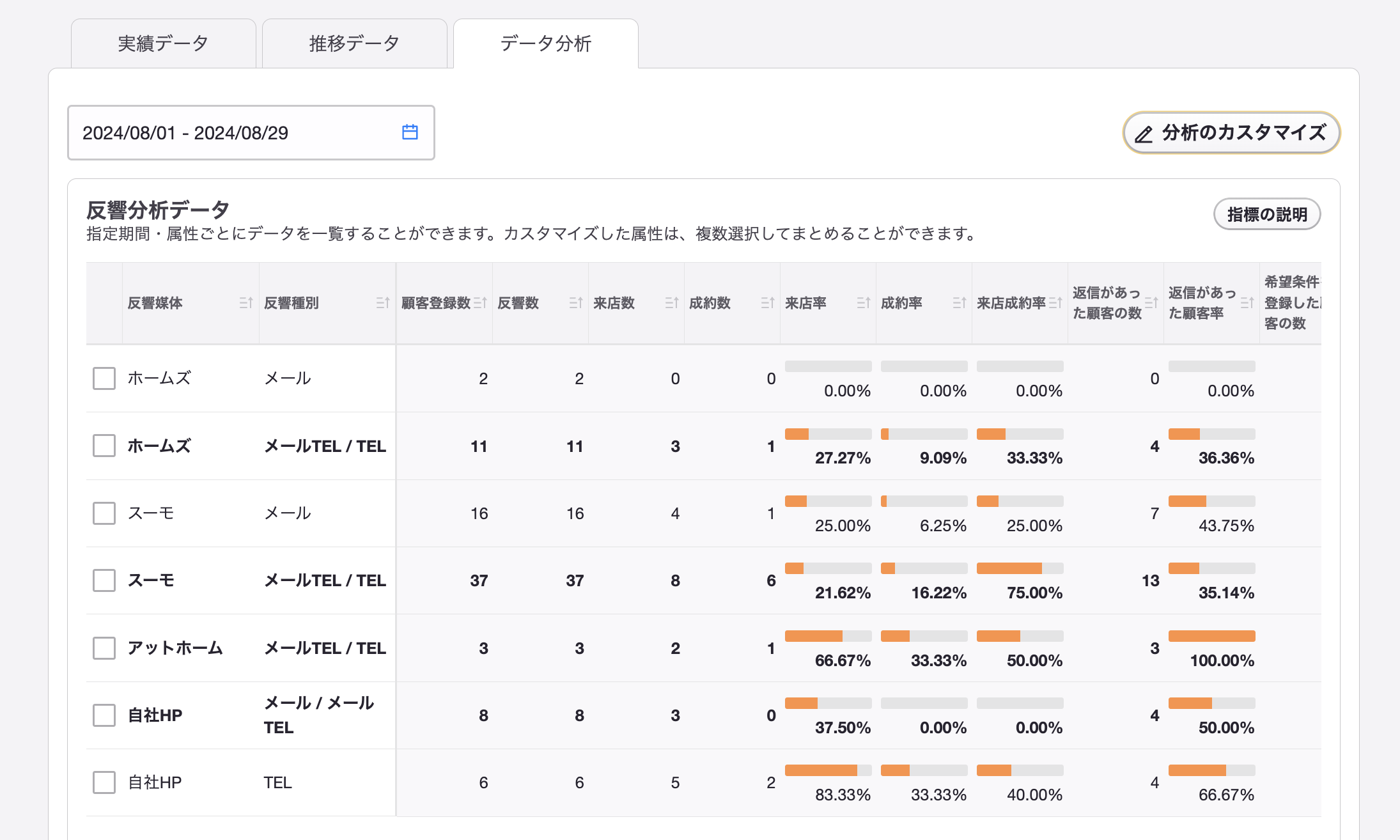Check the 自社HP TEL row checkbox
The width and height of the screenshot is (1400, 840).
click(104, 782)
